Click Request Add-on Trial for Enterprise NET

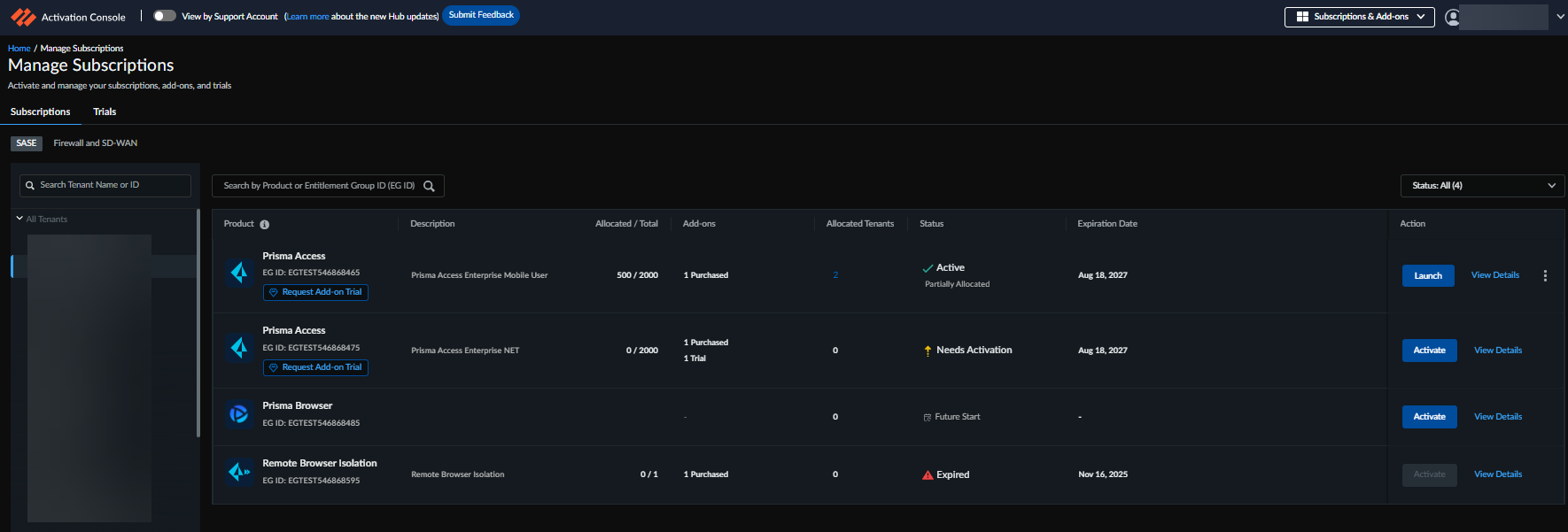click(315, 367)
